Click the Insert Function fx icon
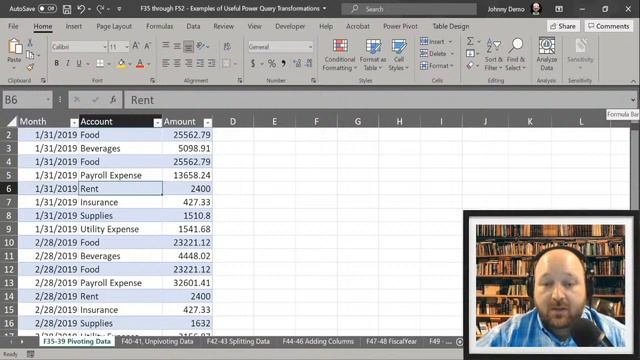This screenshot has height=360, width=640. [x=113, y=100]
